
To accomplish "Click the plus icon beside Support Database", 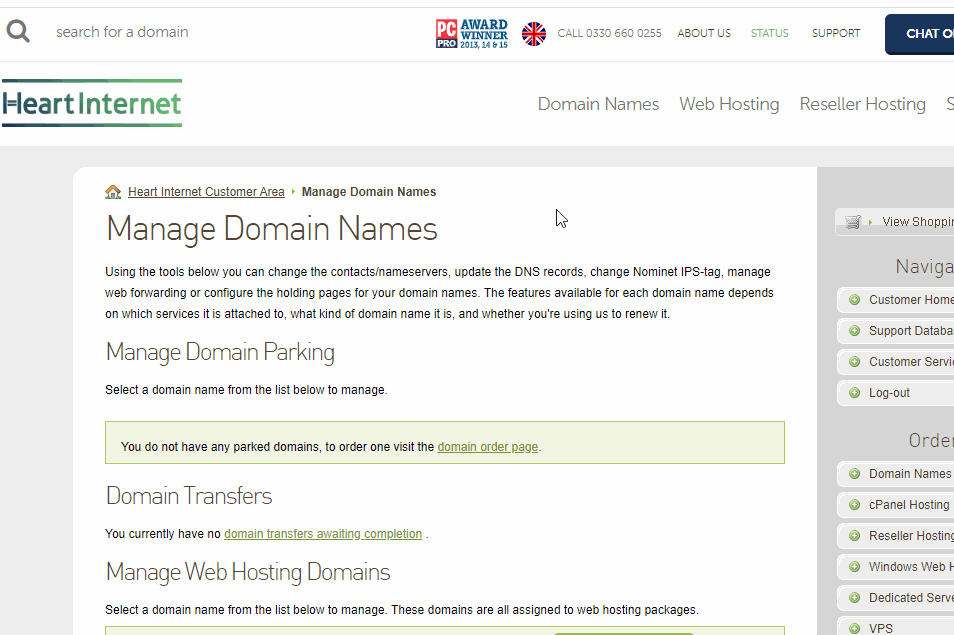I will coord(854,331).
